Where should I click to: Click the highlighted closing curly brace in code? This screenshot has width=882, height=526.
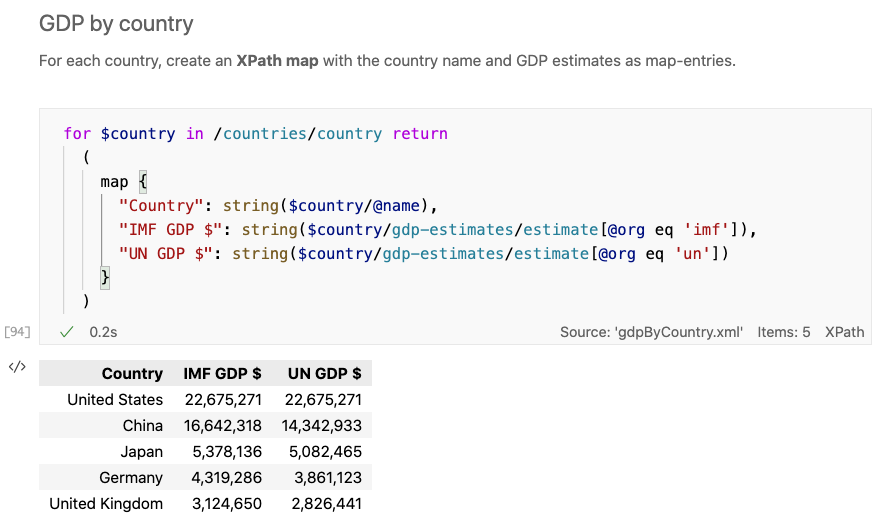click(104, 277)
